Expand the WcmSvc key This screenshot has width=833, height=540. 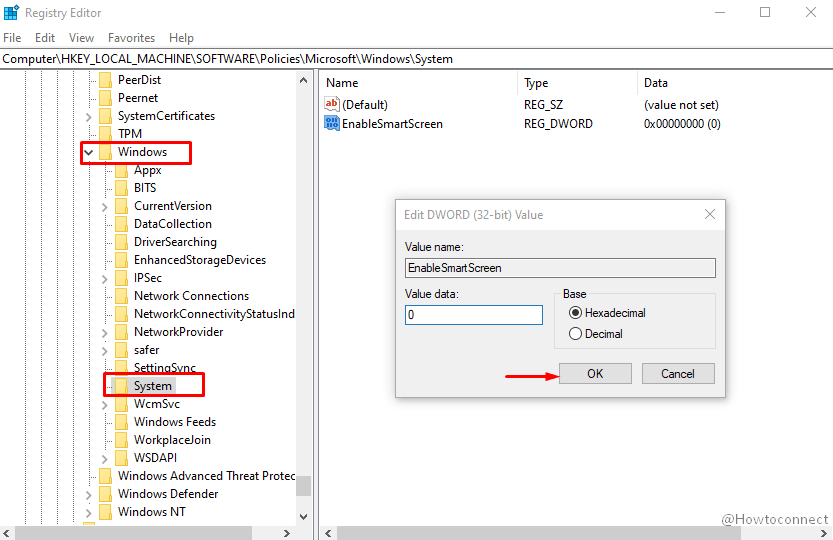105,404
